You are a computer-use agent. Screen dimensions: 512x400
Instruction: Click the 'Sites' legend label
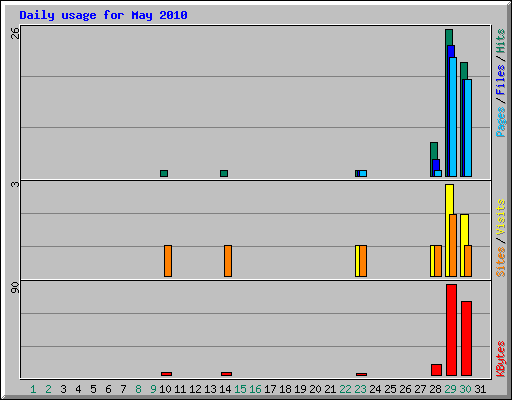click(500, 262)
